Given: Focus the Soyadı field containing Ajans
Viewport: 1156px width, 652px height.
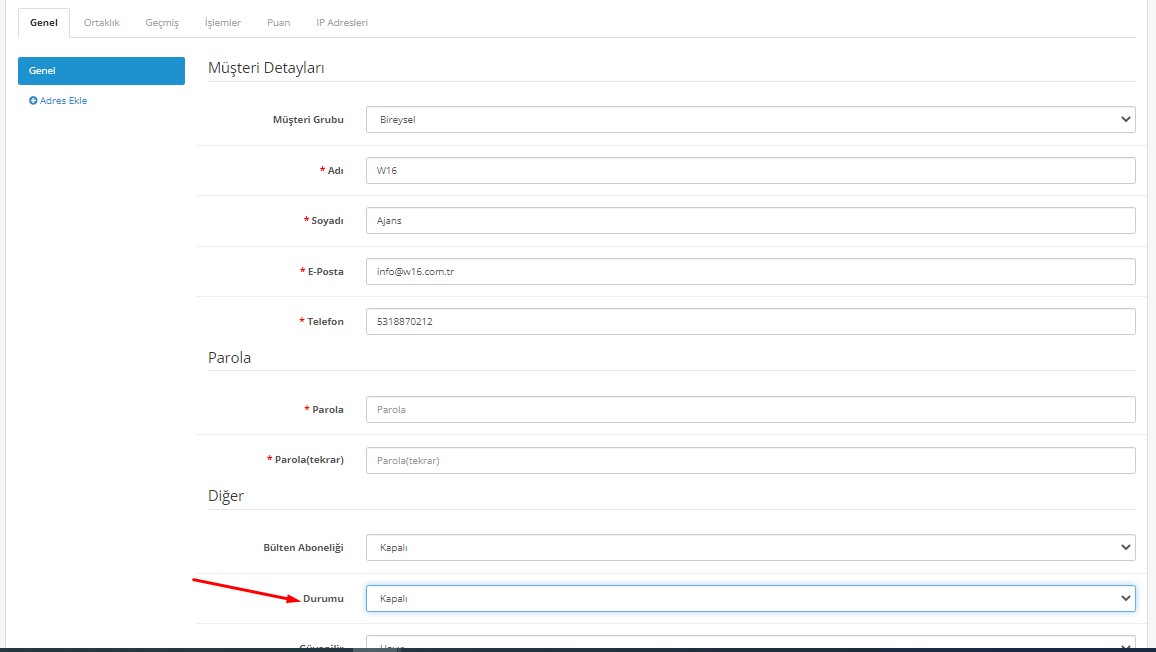Looking at the screenshot, I should click(750, 221).
